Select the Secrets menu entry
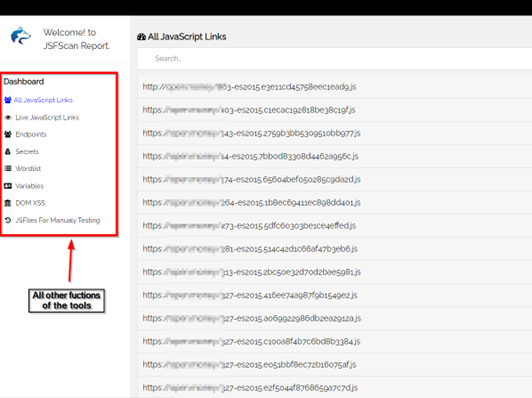This screenshot has width=532, height=398. (x=27, y=151)
